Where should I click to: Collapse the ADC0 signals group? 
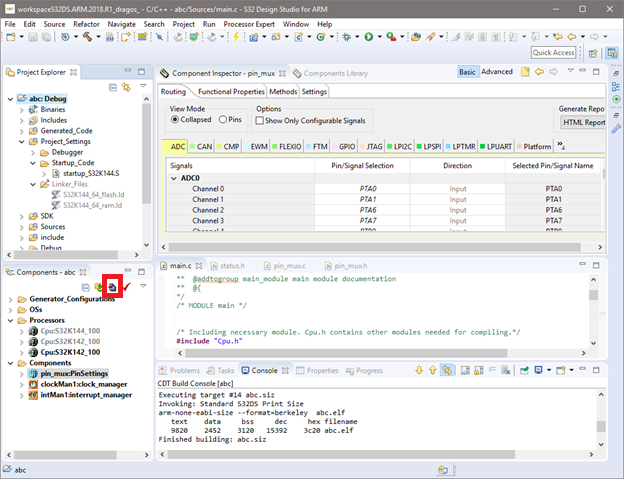tap(174, 178)
